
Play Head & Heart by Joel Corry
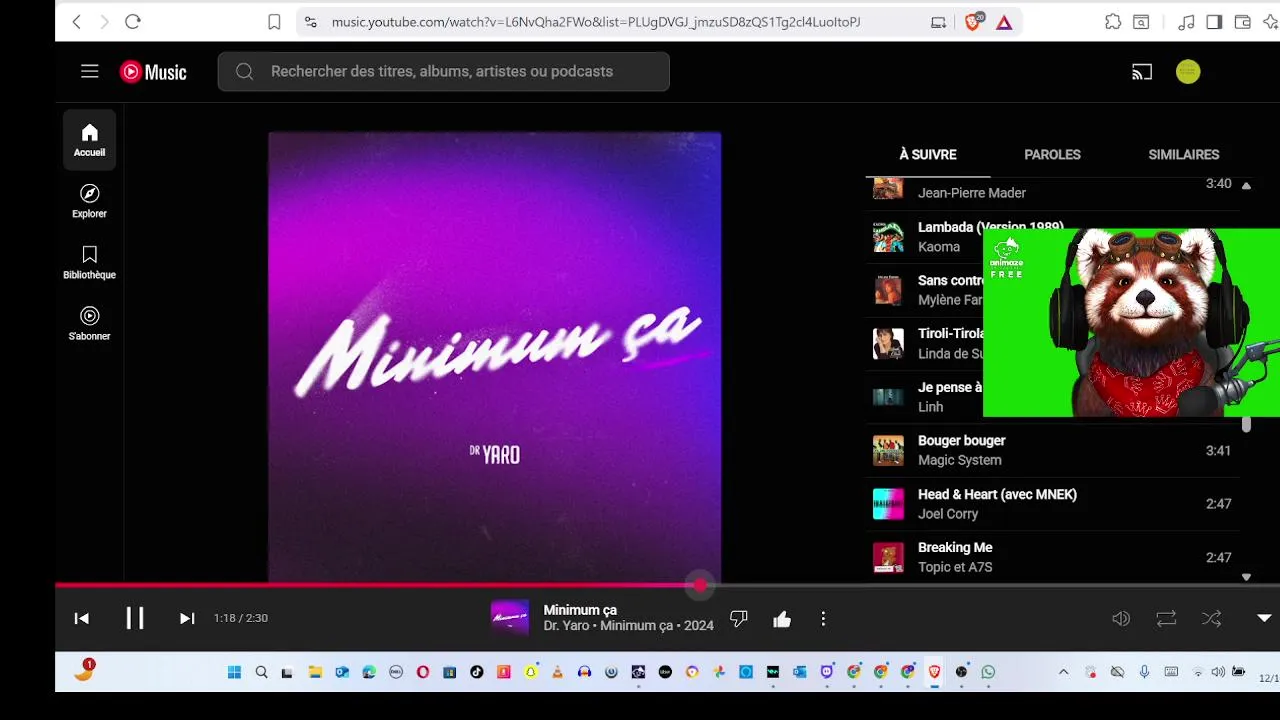[1052, 504]
